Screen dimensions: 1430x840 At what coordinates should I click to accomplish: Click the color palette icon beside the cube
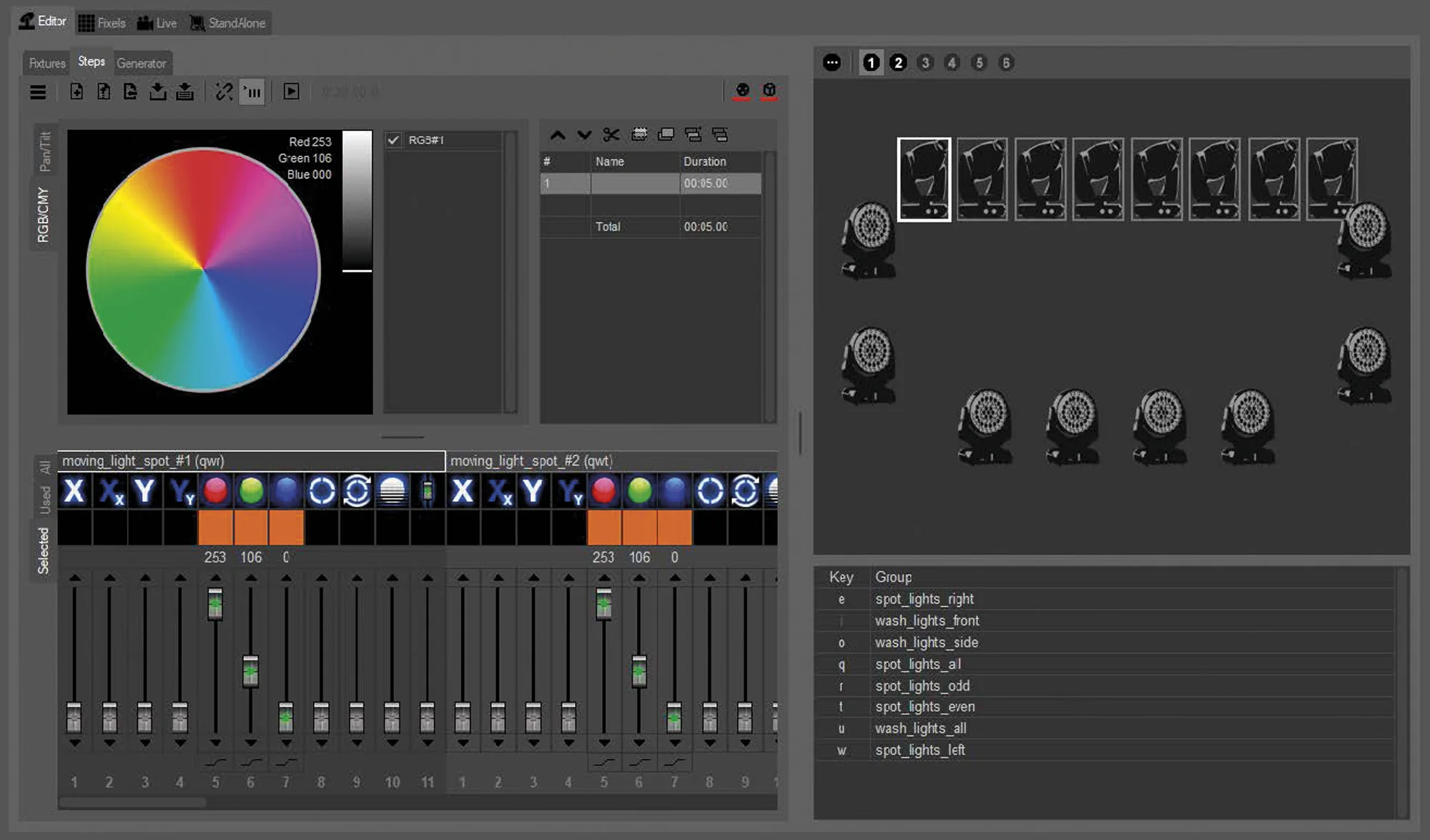point(743,90)
